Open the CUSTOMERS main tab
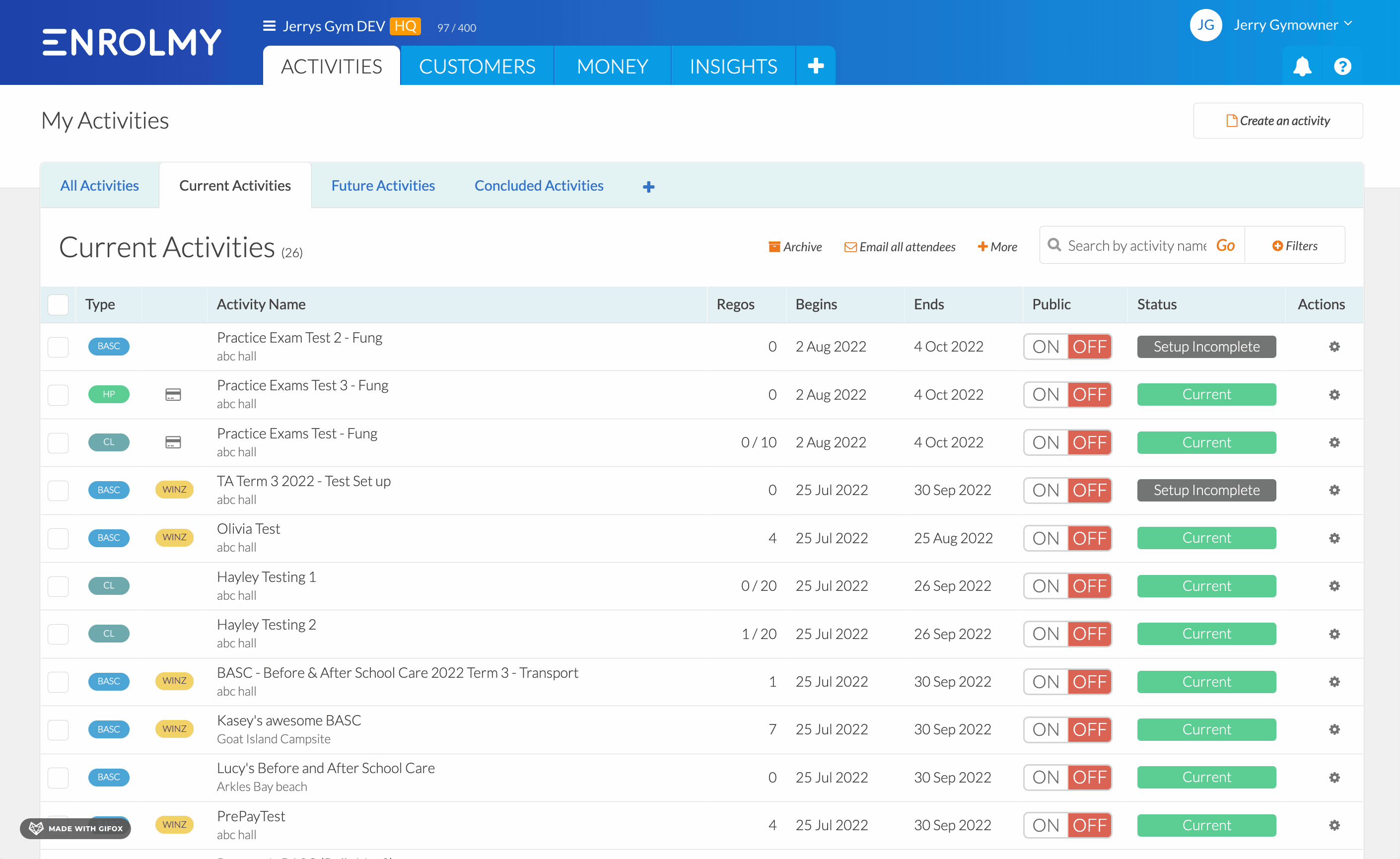Image resolution: width=1400 pixels, height=859 pixels. click(x=477, y=66)
